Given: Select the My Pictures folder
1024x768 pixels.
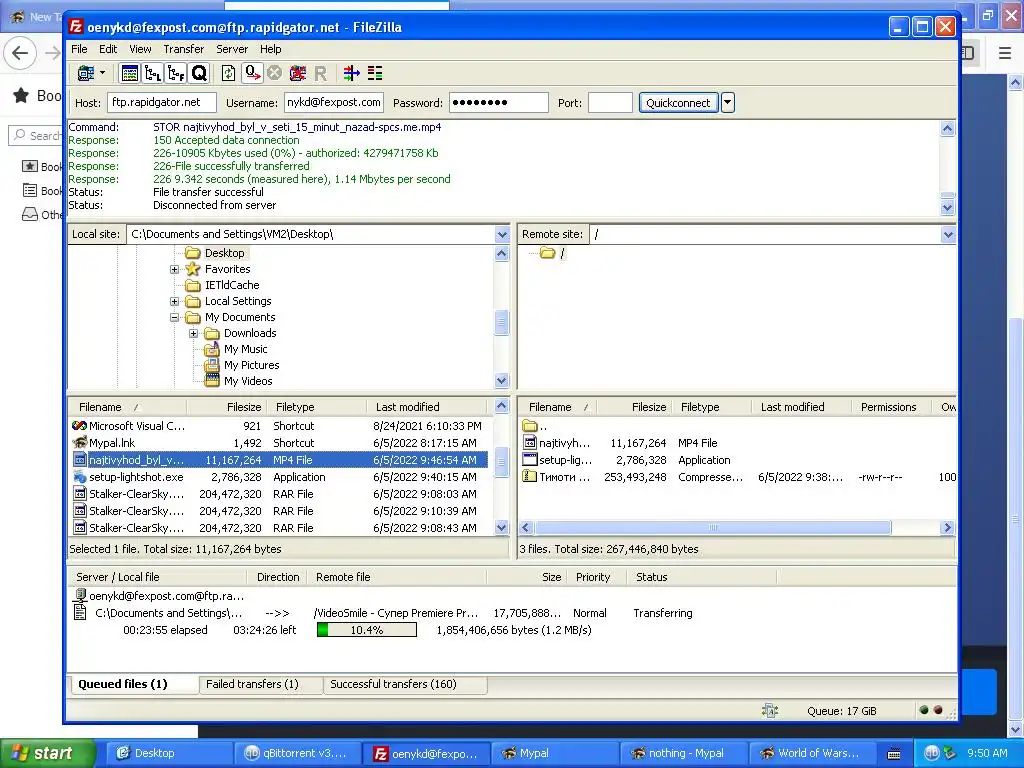Looking at the screenshot, I should 251,365.
